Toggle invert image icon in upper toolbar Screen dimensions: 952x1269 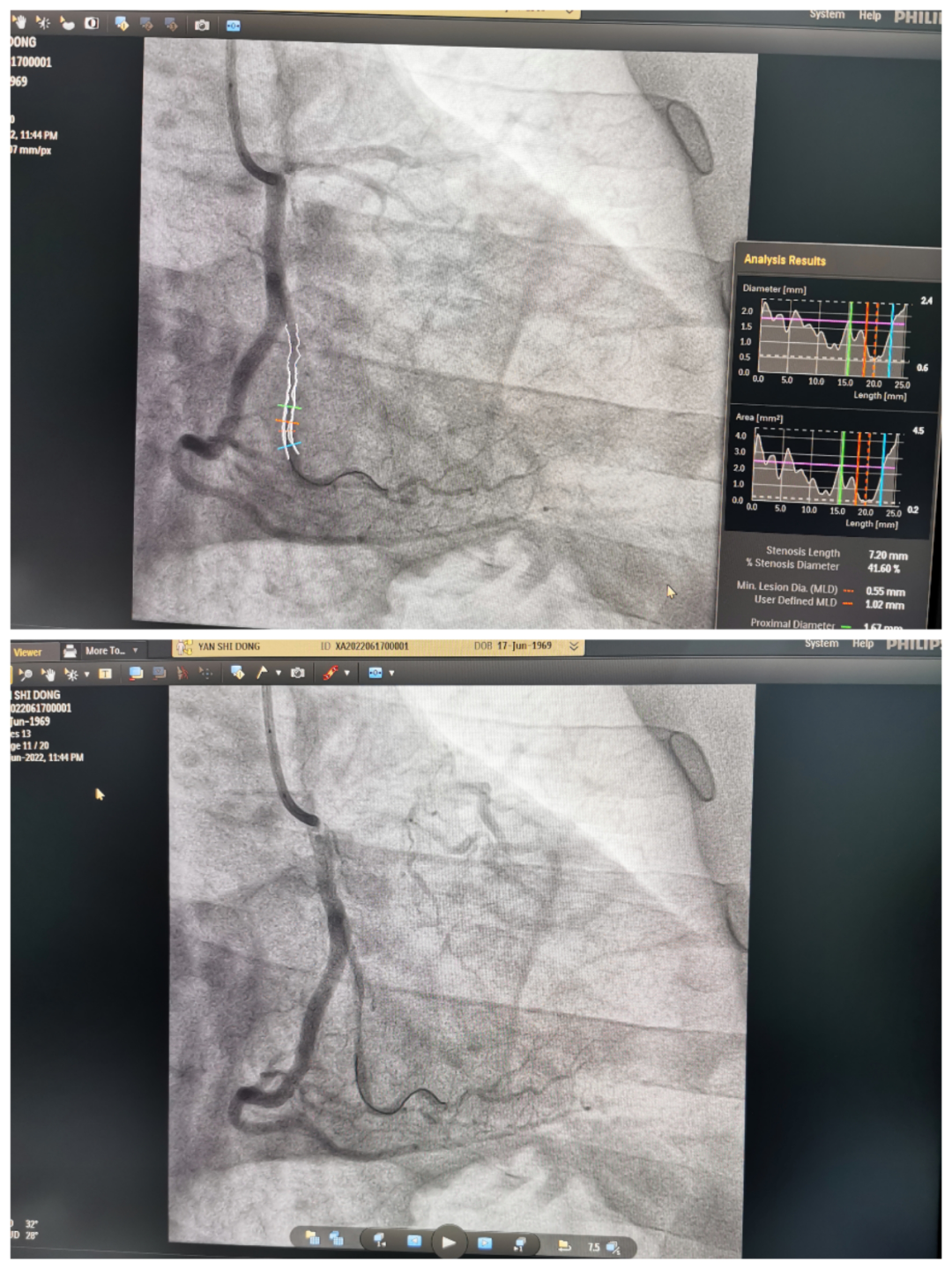tap(91, 23)
